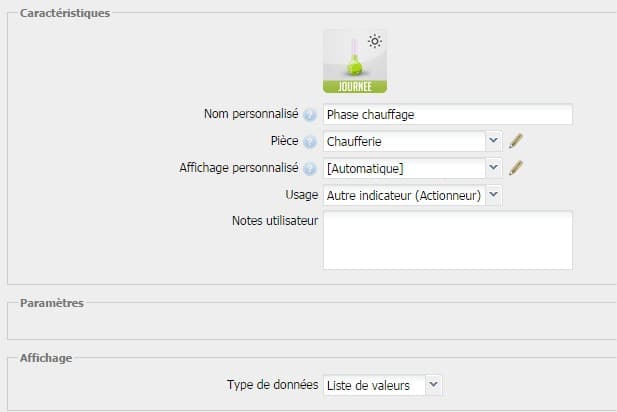Click the Paramètres section heading
The image size is (617, 412).
52,303
